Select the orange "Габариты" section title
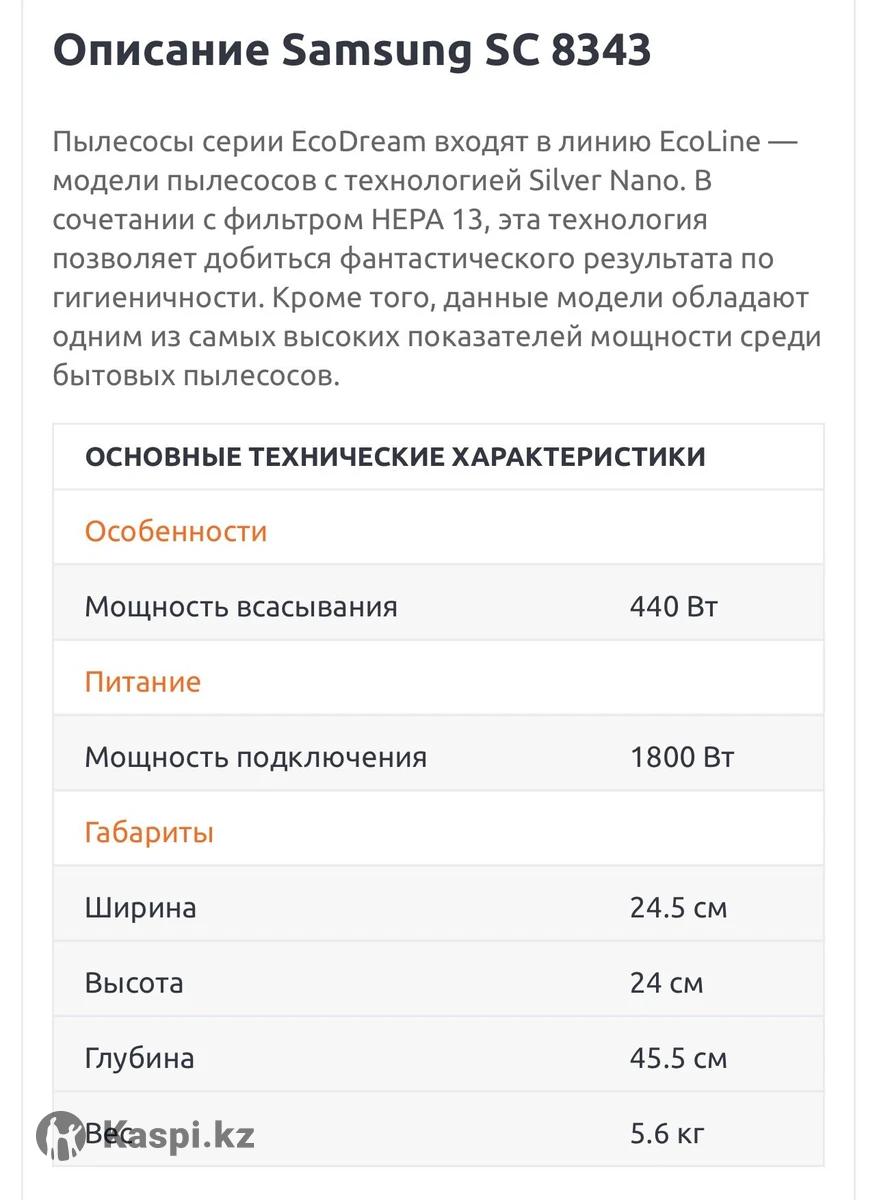The height and width of the screenshot is (1200, 877). pos(149,833)
